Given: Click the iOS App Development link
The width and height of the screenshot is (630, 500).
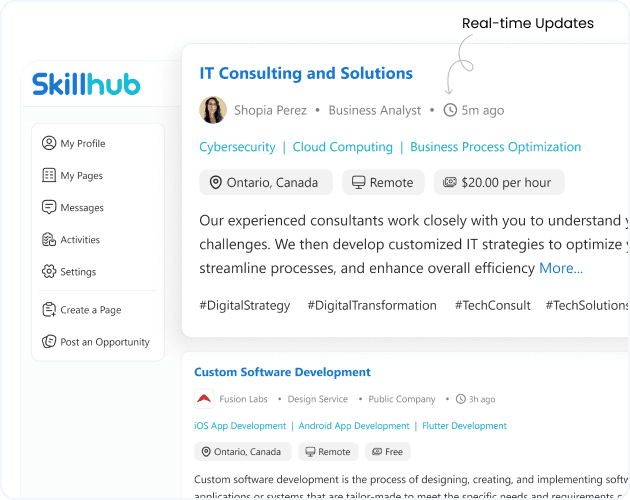Looking at the screenshot, I should (x=240, y=426).
